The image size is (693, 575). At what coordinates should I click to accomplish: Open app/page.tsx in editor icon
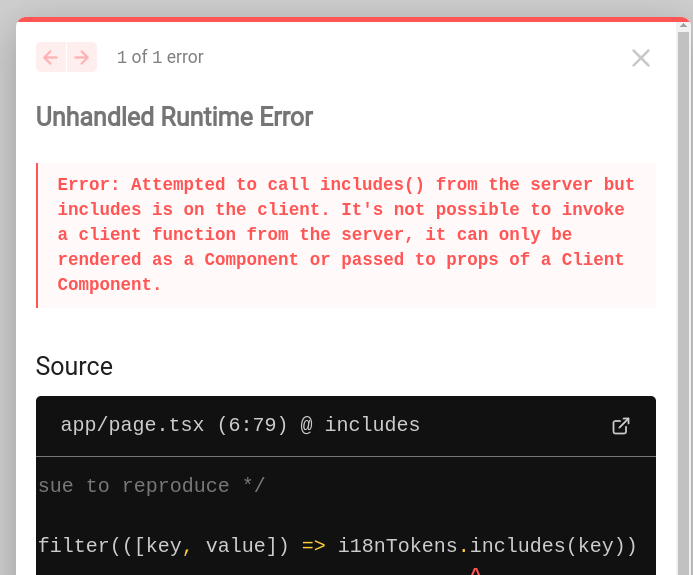[x=621, y=426]
